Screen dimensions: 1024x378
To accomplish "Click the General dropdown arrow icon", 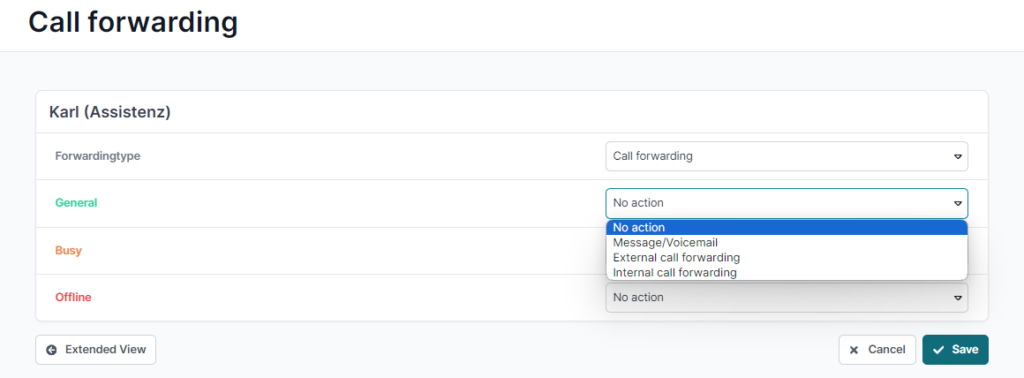I will pyautogui.click(x=958, y=204).
